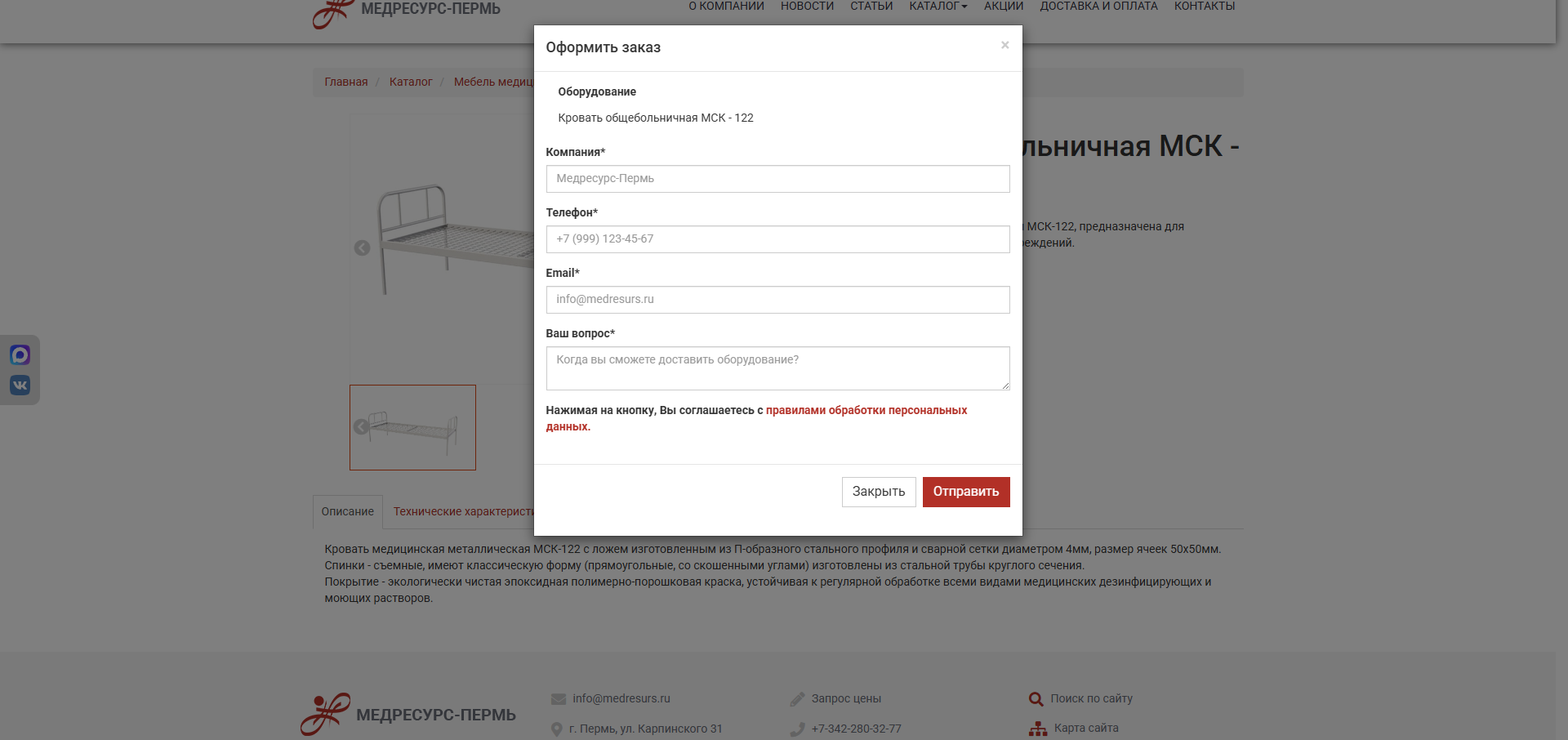Click into the Ваш вопрос text area
Image resolution: width=1568 pixels, height=740 pixels.
click(x=777, y=368)
